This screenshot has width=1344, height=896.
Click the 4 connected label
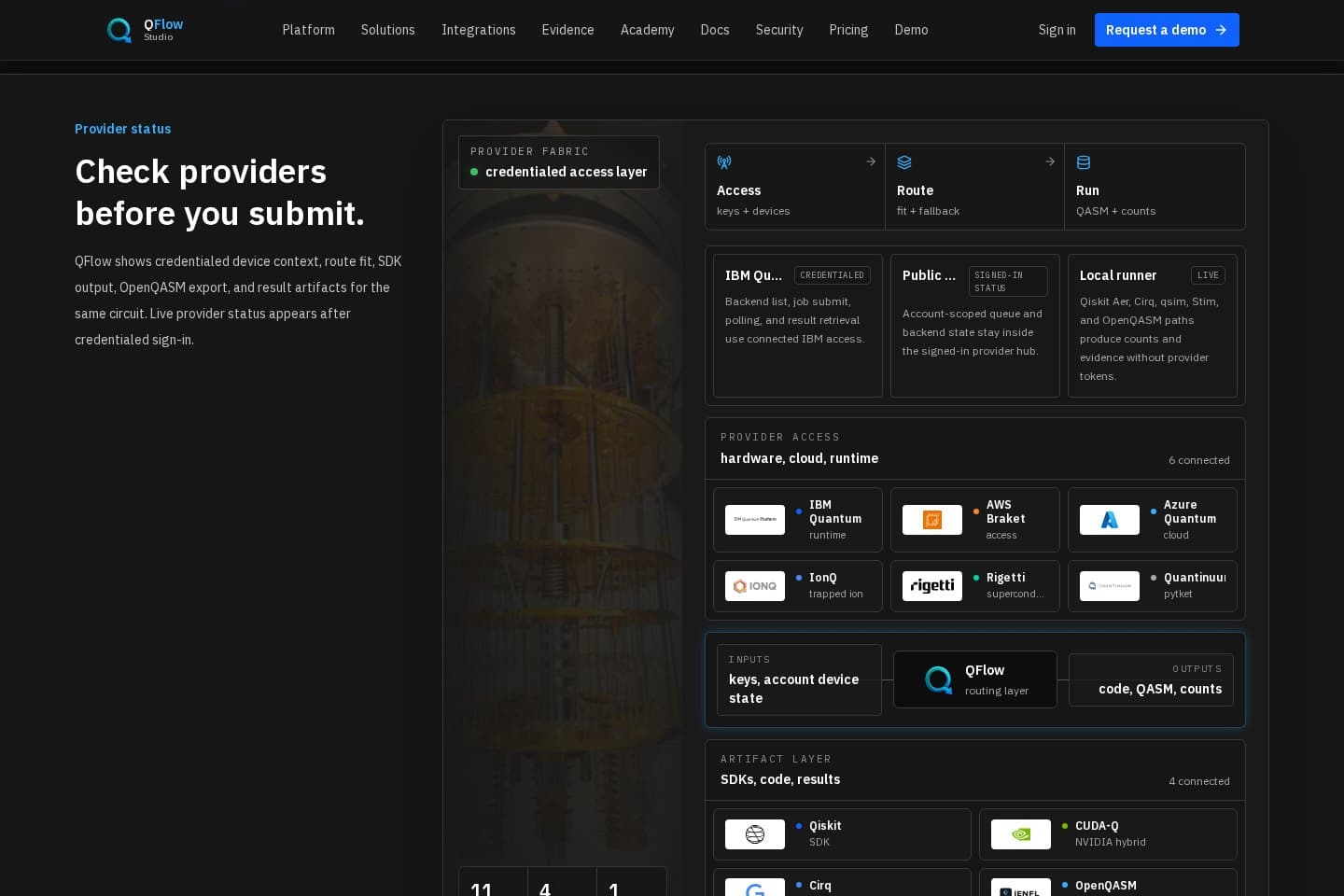pos(1198,781)
